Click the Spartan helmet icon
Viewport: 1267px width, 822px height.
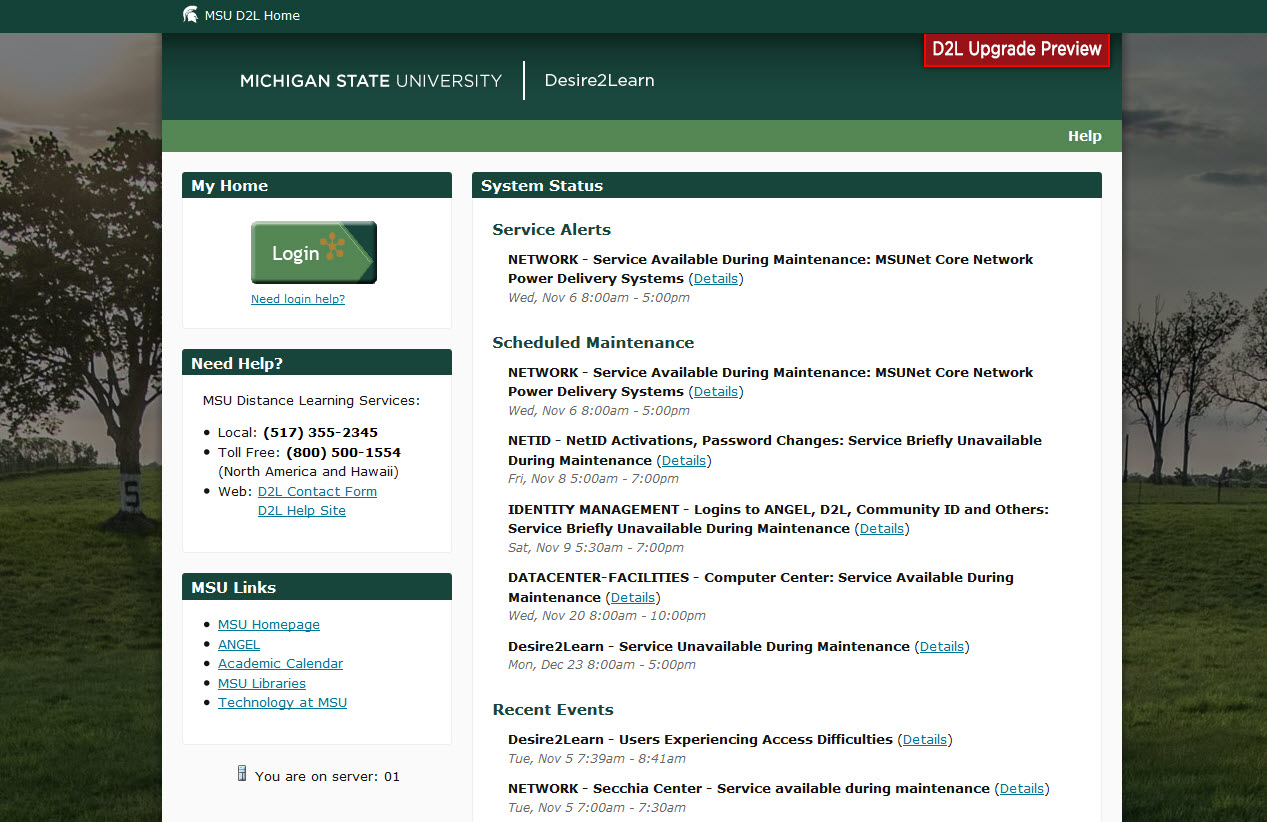coord(190,14)
